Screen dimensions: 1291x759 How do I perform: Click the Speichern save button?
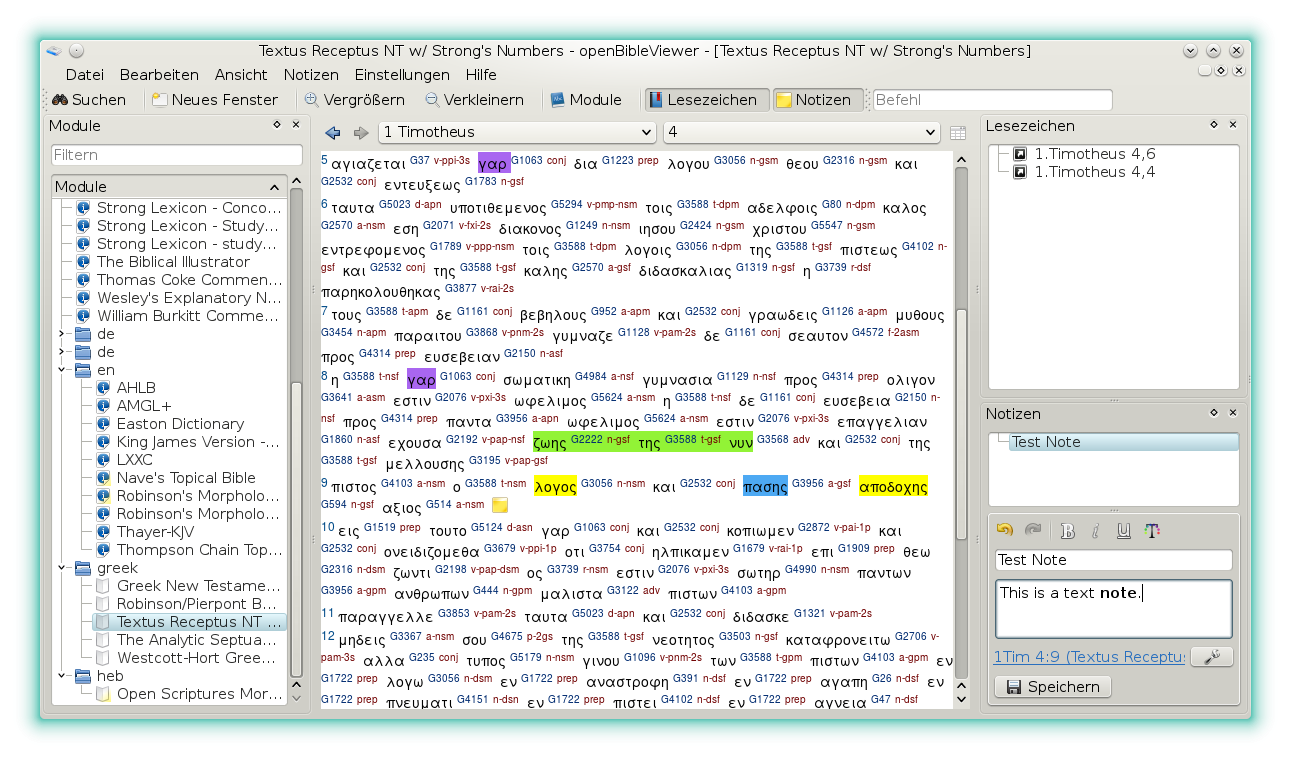click(x=1053, y=687)
